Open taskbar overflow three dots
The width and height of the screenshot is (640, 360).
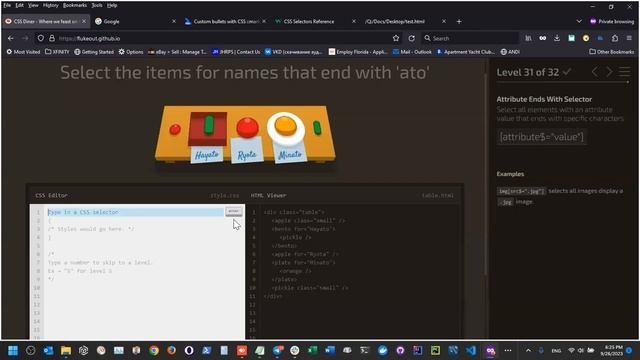tap(508, 350)
